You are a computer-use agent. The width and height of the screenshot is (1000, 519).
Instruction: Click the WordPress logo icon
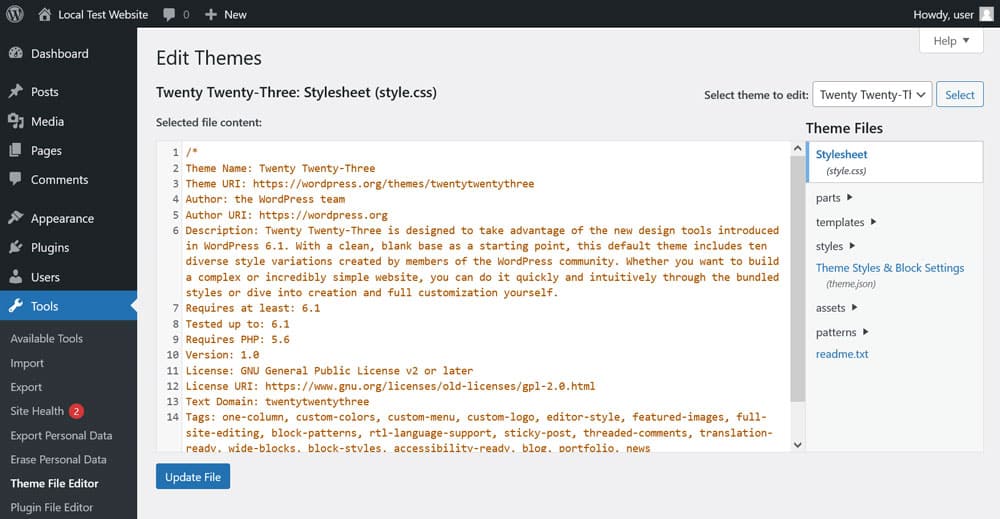pyautogui.click(x=15, y=14)
